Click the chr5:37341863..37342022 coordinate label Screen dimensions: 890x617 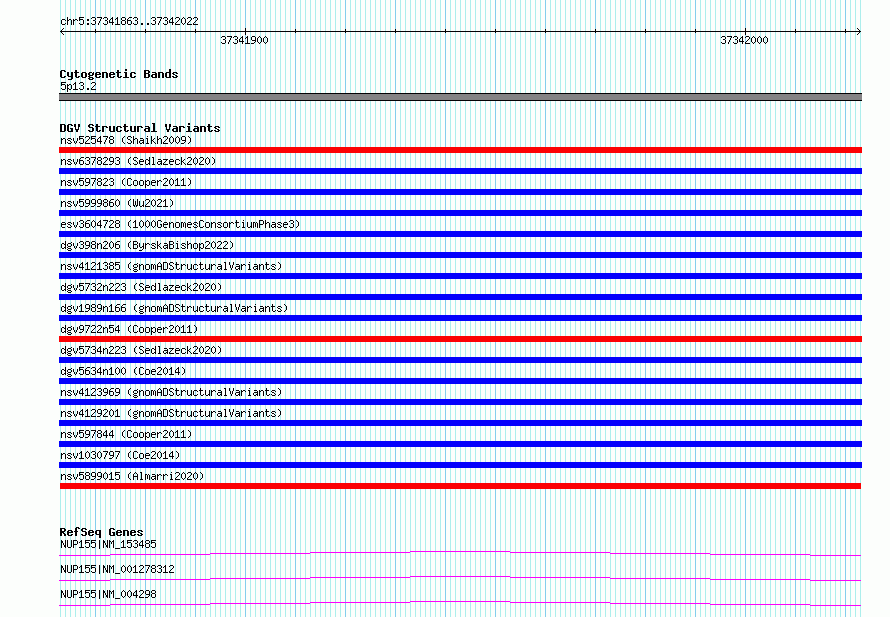click(129, 21)
